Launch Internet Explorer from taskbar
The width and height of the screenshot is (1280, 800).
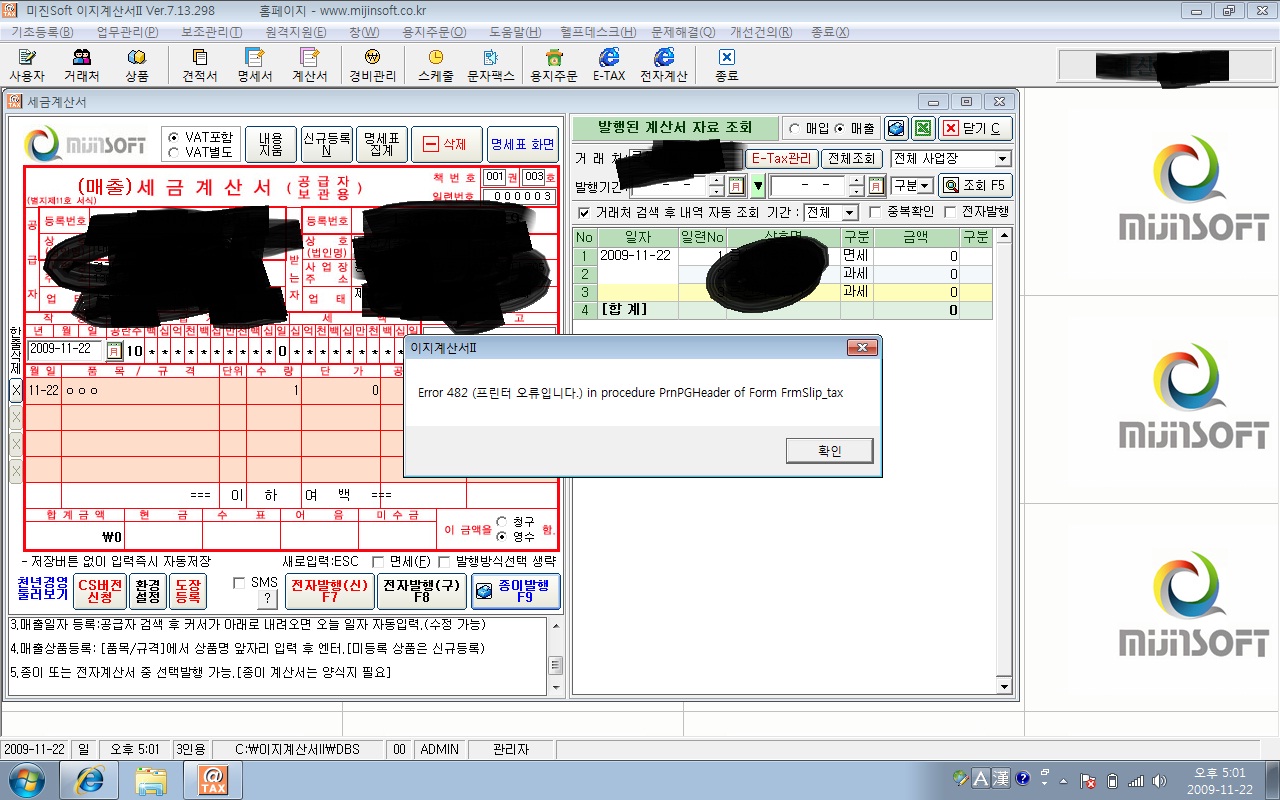89,779
